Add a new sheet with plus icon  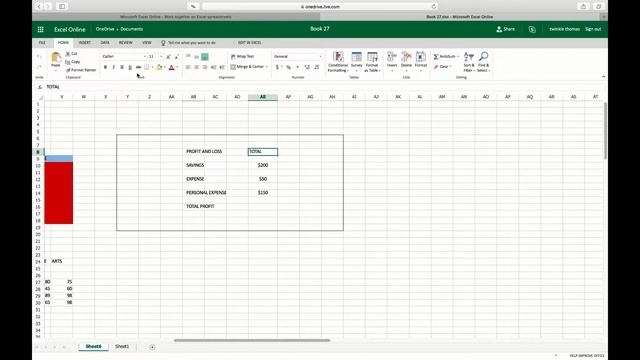[152, 347]
